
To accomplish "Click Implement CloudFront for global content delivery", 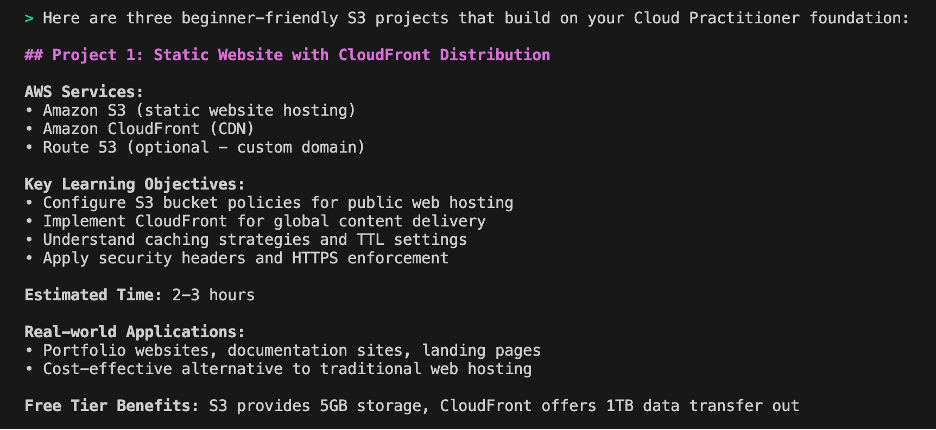I will 264,222.
